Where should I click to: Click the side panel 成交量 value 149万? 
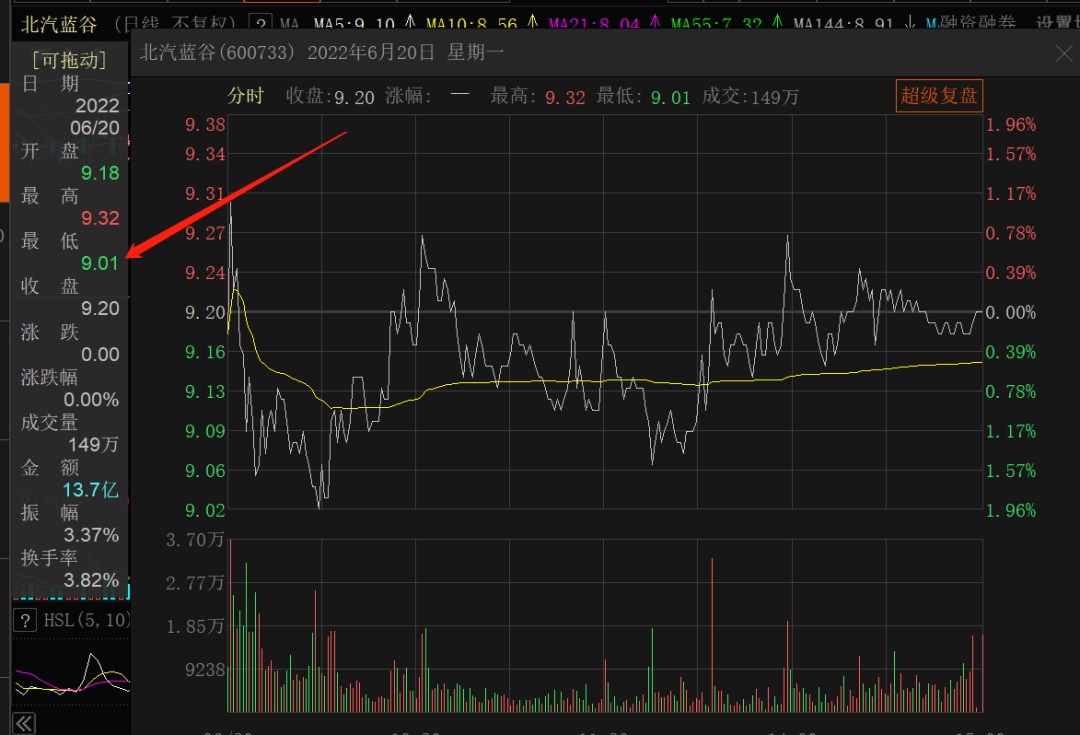coord(94,444)
